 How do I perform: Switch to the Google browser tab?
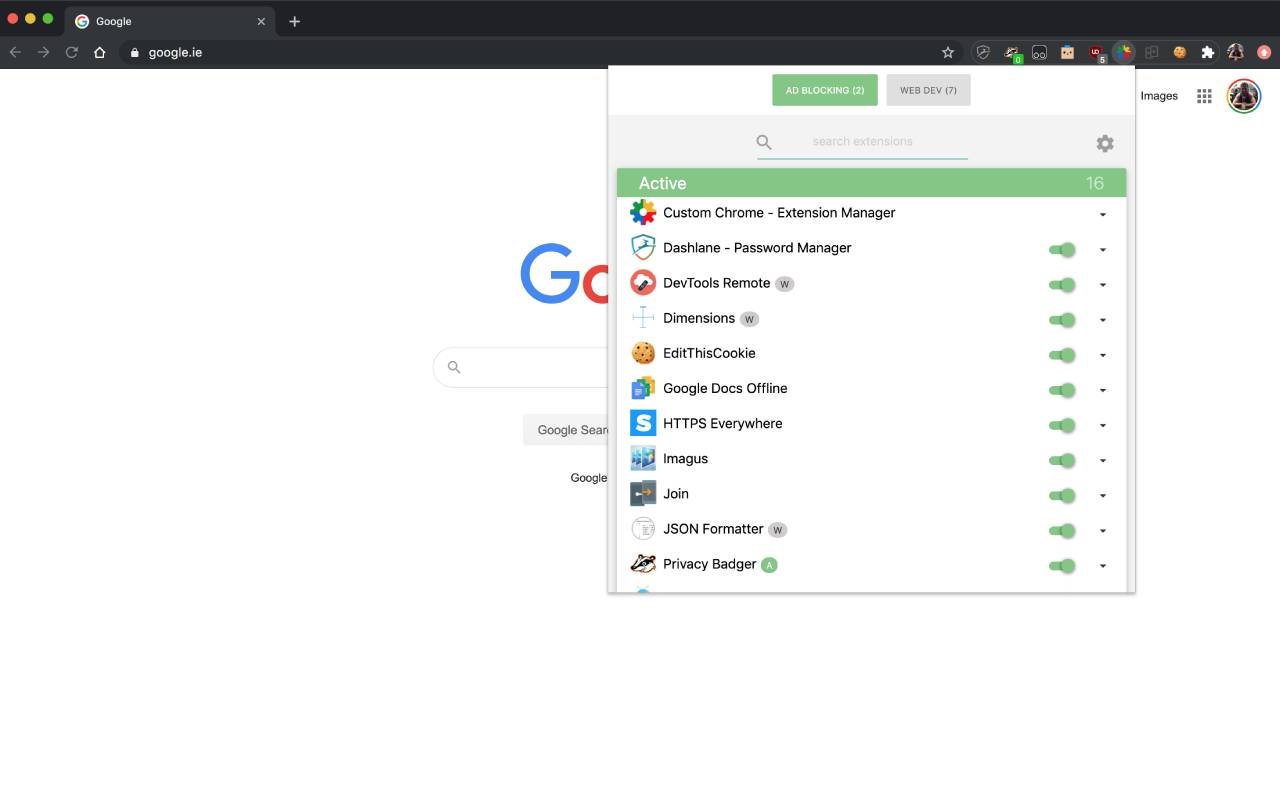pos(170,21)
